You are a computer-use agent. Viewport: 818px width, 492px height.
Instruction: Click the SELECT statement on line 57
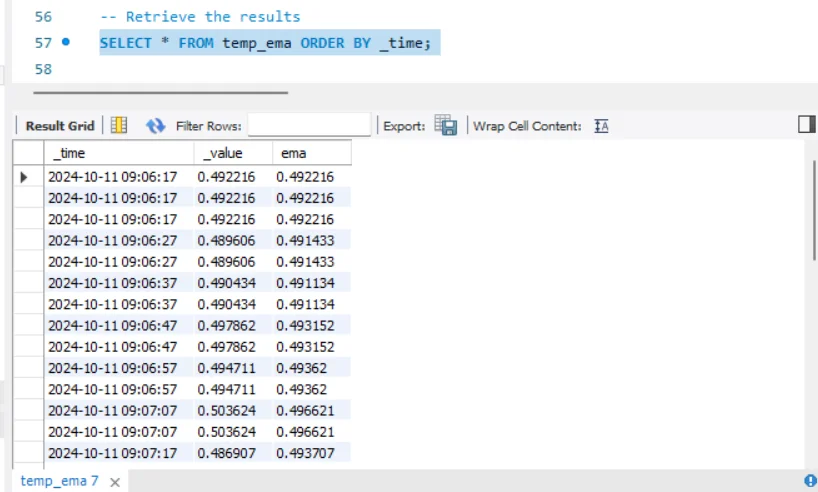click(x=269, y=44)
